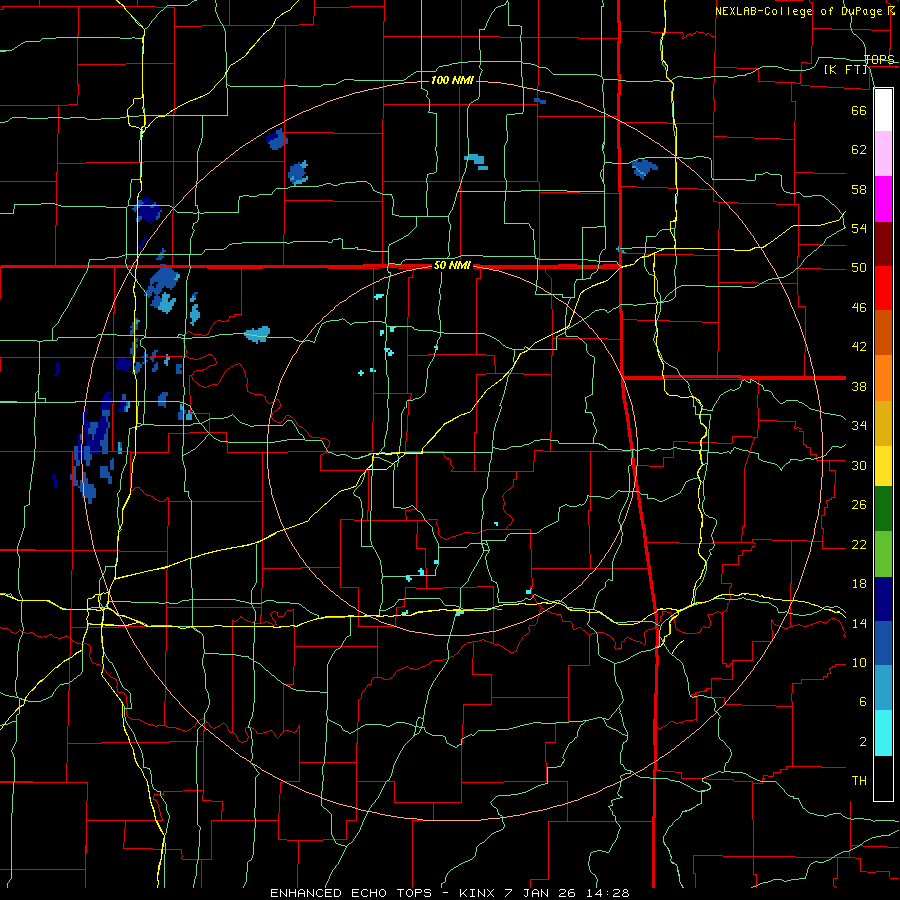This screenshot has width=900, height=900.
Task: Click the "26" scale value
Action: tap(859, 505)
